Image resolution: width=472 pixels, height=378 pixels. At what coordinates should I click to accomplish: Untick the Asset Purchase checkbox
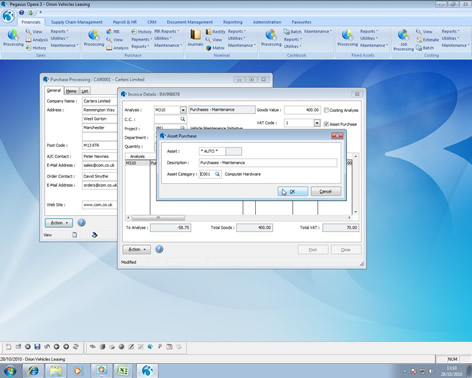326,124
